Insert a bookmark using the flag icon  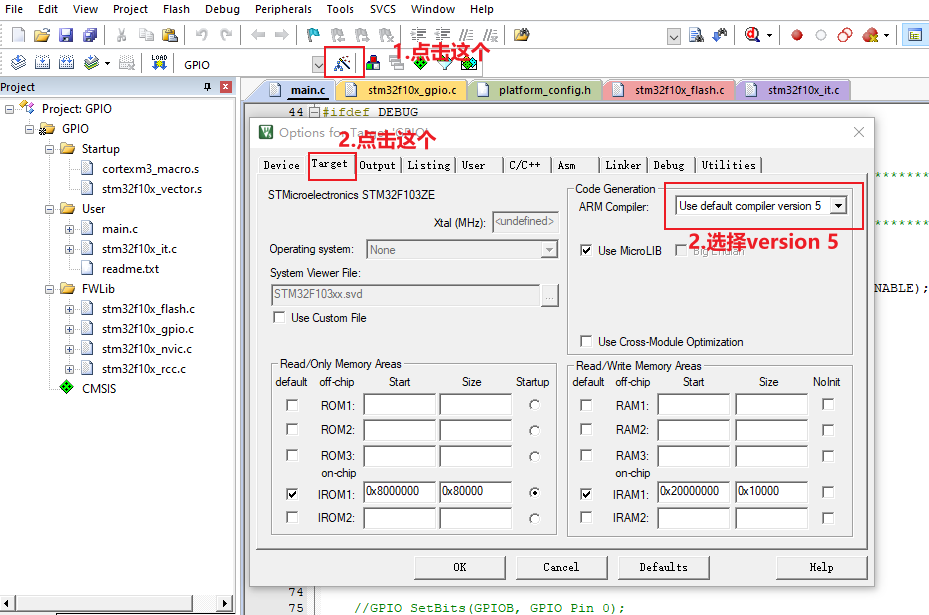click(313, 35)
